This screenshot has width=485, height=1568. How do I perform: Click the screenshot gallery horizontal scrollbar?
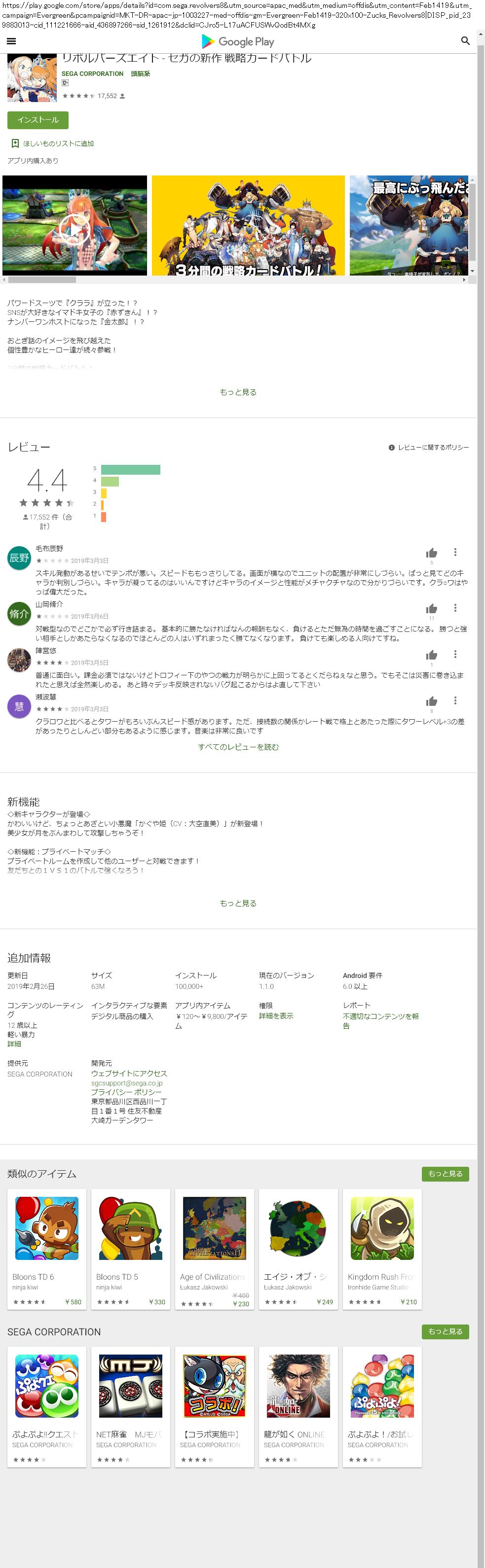(42, 280)
